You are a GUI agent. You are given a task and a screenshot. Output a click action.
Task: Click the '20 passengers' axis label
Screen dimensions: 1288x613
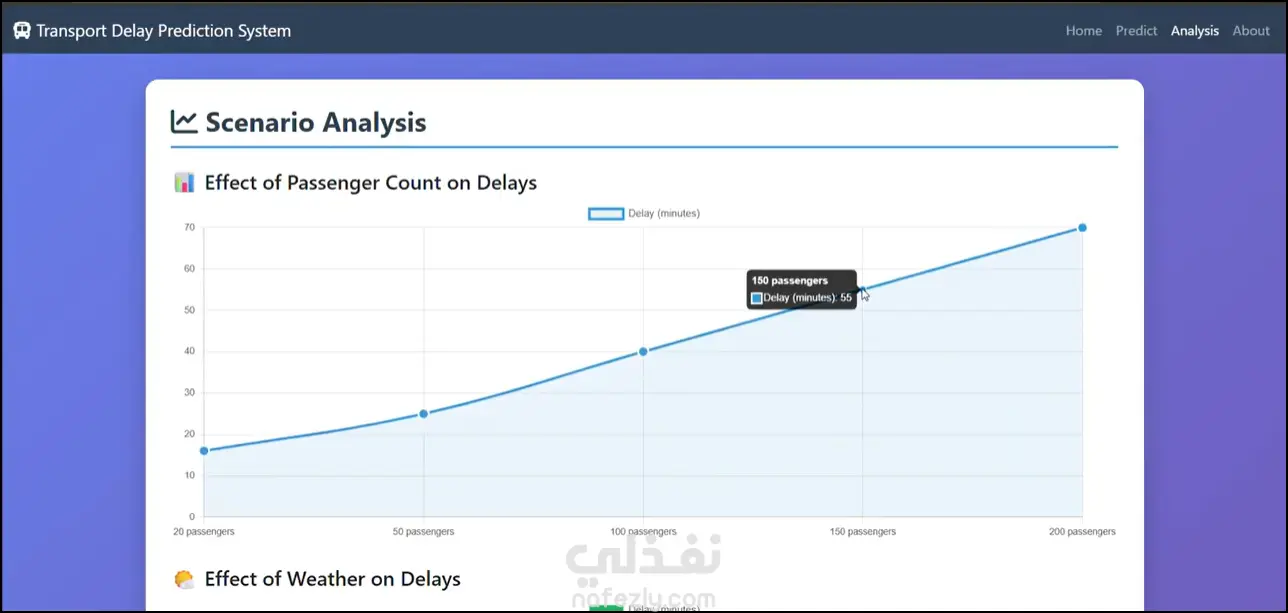pyautogui.click(x=204, y=531)
